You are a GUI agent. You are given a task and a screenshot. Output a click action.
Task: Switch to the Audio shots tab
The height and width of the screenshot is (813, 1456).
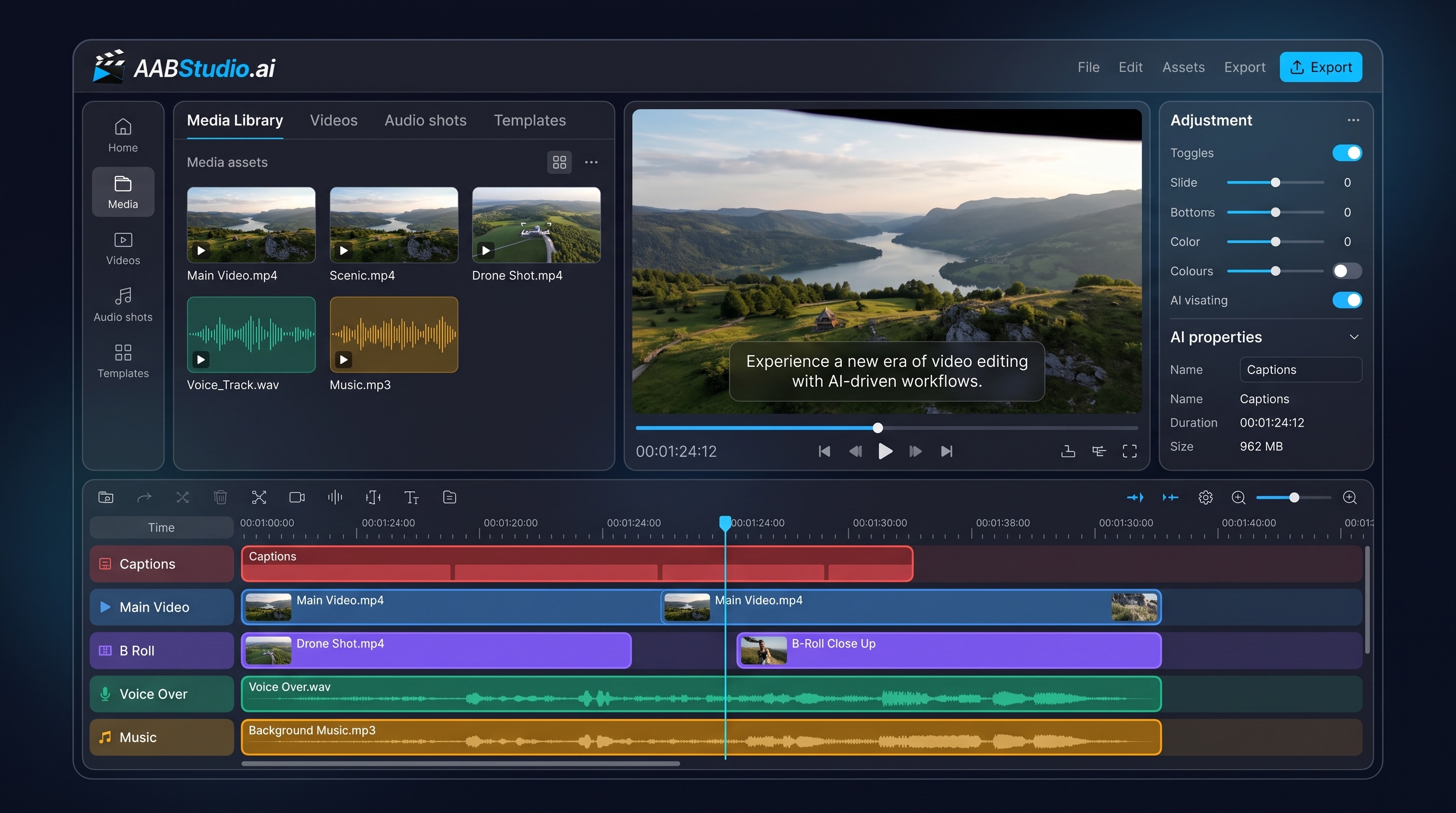tap(425, 121)
